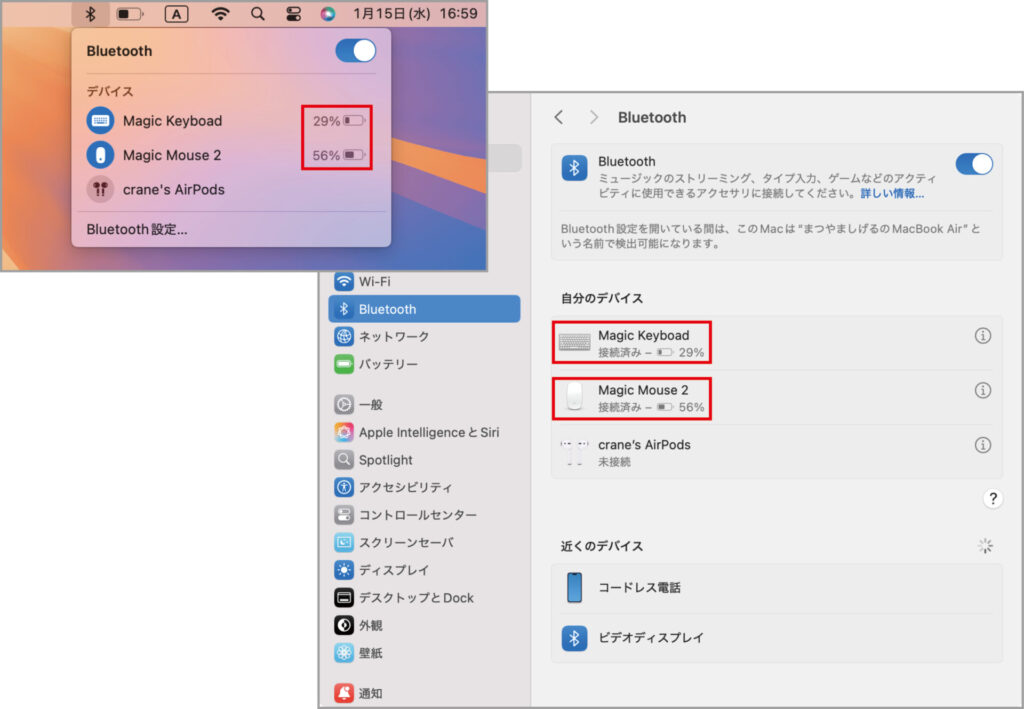Click the input source 'A' icon in menu bar
Viewport: 1024px width, 709px height.
(176, 14)
